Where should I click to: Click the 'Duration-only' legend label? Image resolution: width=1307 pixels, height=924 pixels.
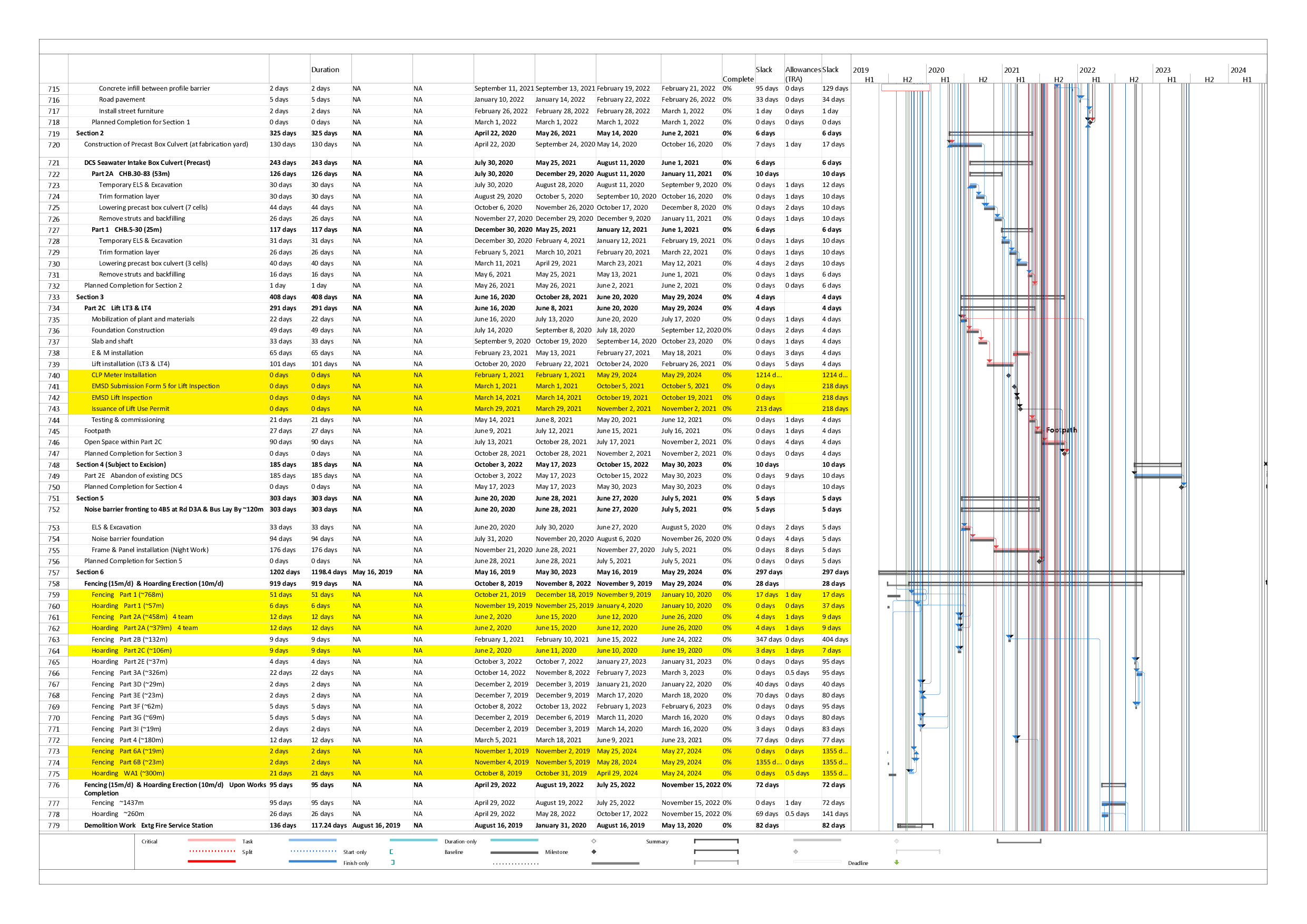pyautogui.click(x=460, y=841)
